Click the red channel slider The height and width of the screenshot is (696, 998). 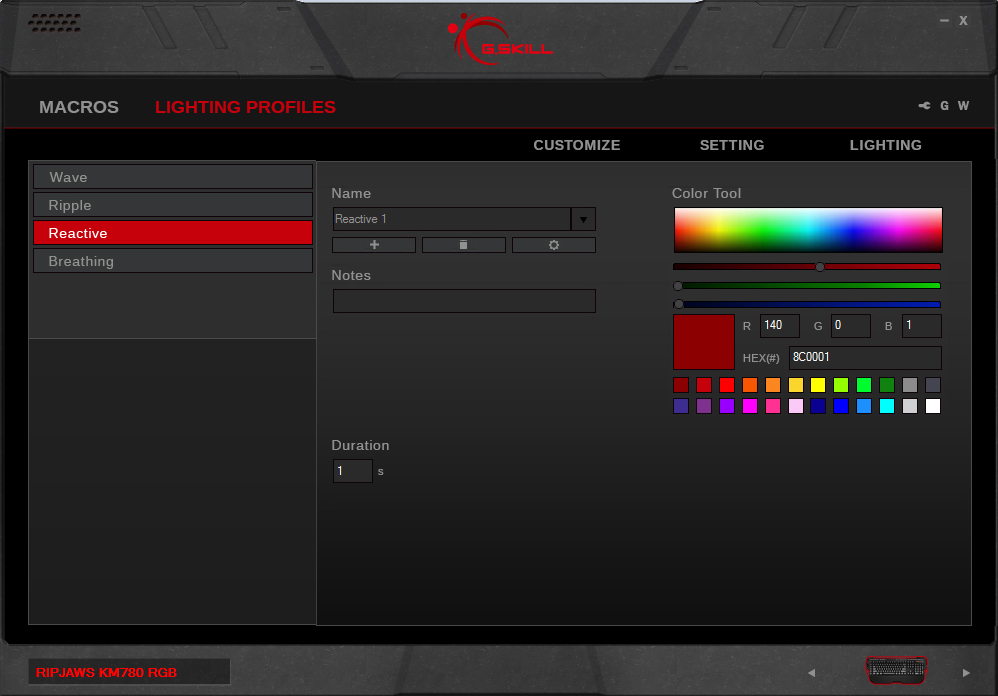(x=806, y=267)
